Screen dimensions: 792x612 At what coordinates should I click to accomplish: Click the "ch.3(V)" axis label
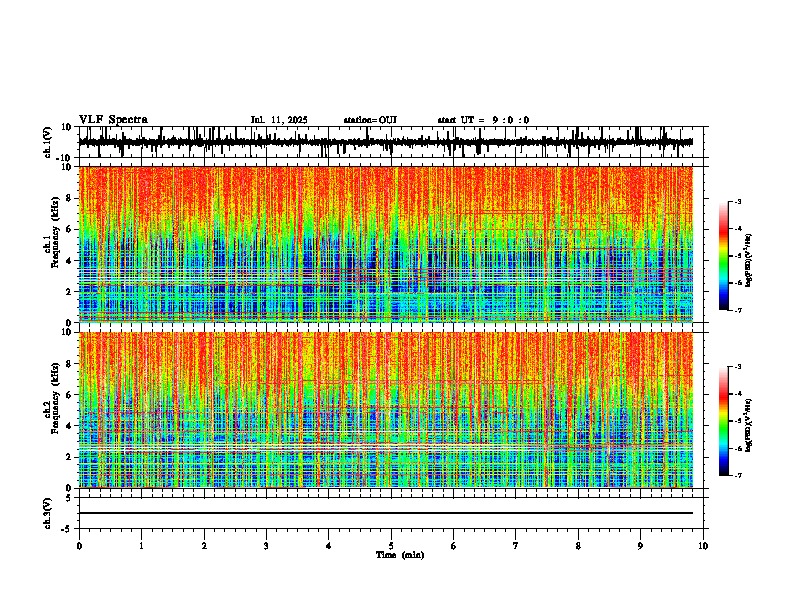48,513
